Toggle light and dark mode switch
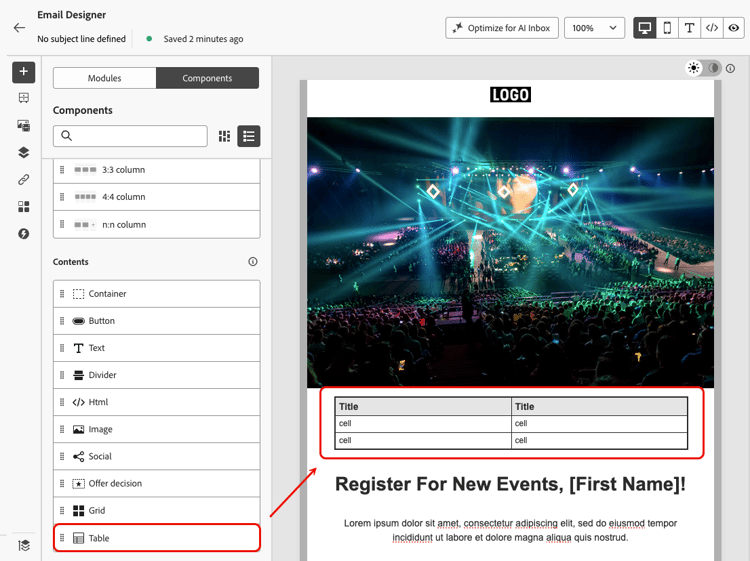 704,68
